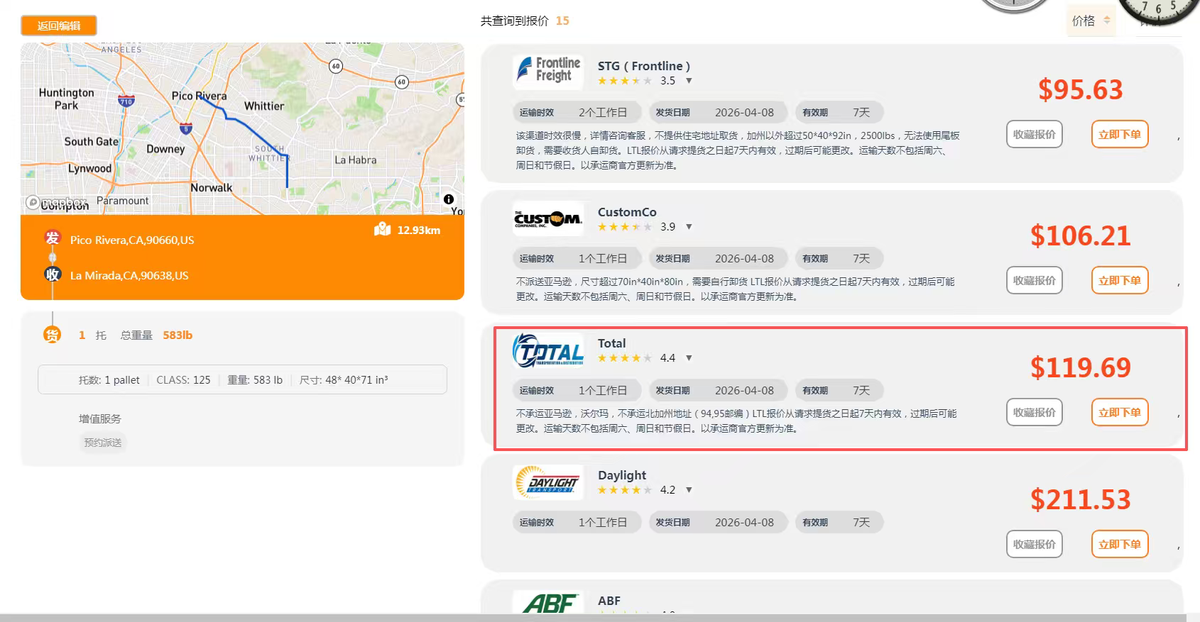Click the Daylight star rating
The height and width of the screenshot is (622, 1200).
pos(625,490)
